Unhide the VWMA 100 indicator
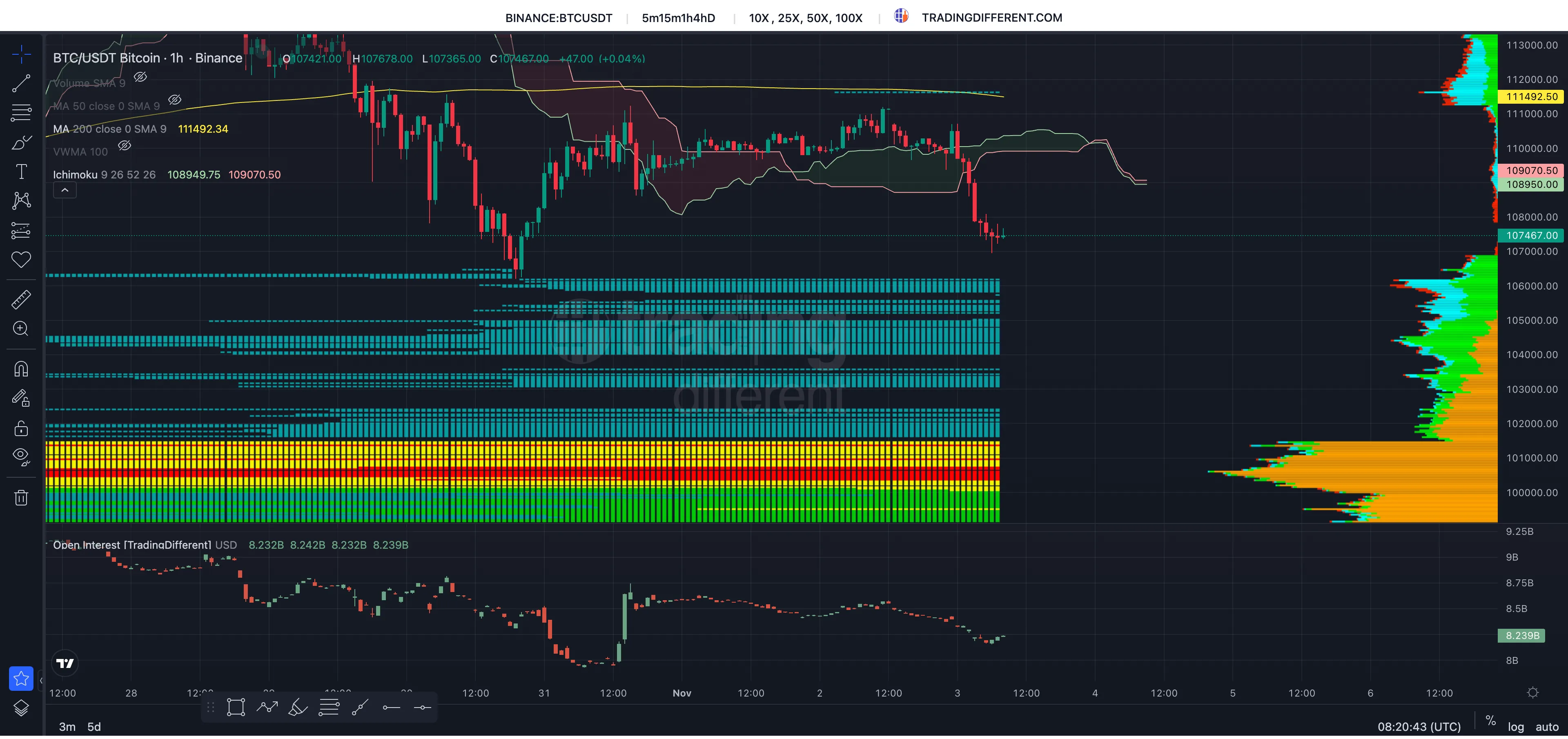 click(124, 145)
